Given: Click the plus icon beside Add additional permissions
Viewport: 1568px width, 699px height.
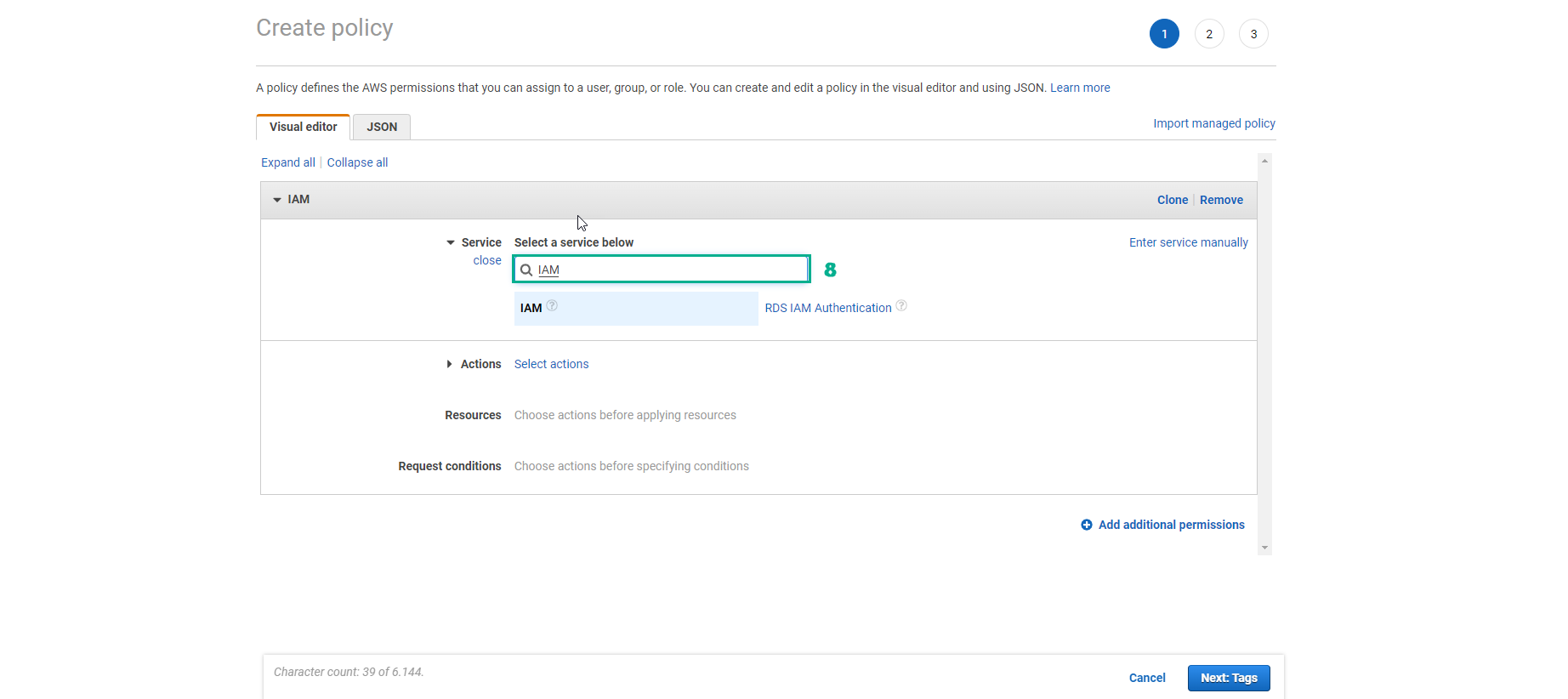Looking at the screenshot, I should coord(1087,525).
